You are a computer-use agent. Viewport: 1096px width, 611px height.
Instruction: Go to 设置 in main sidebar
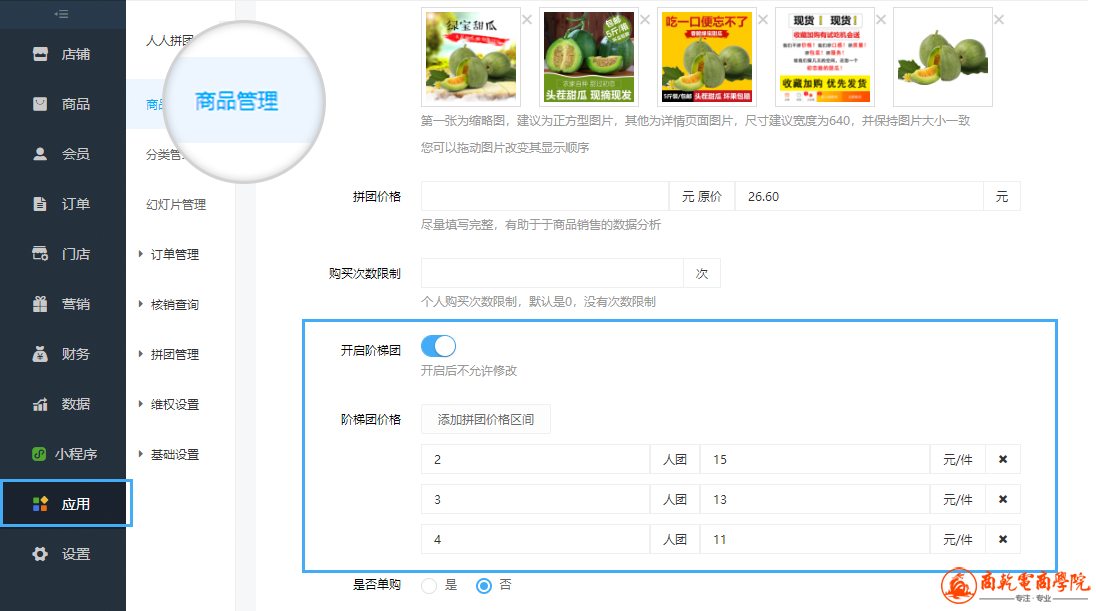click(75, 554)
